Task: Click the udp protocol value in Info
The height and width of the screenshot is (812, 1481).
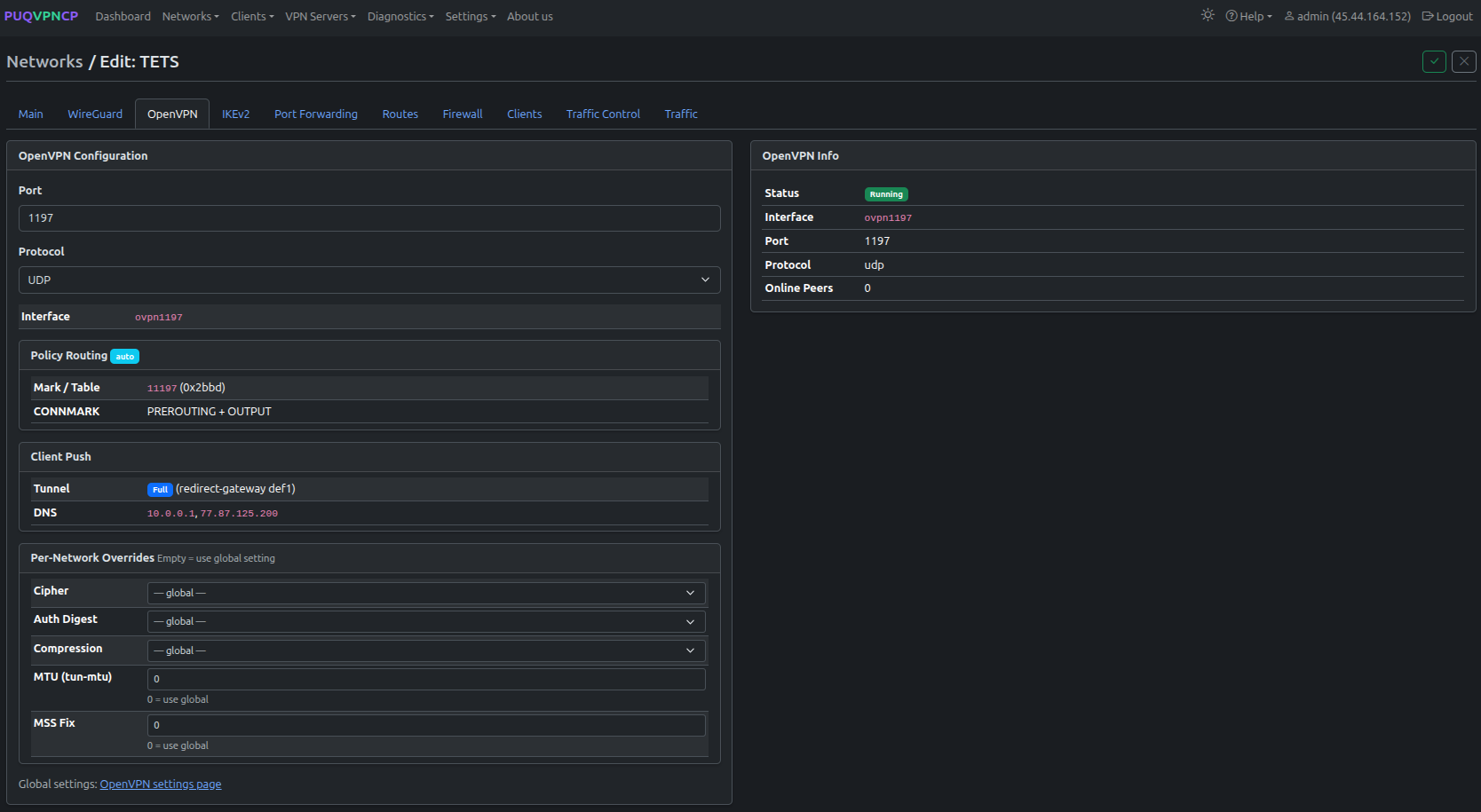Action: (x=875, y=264)
